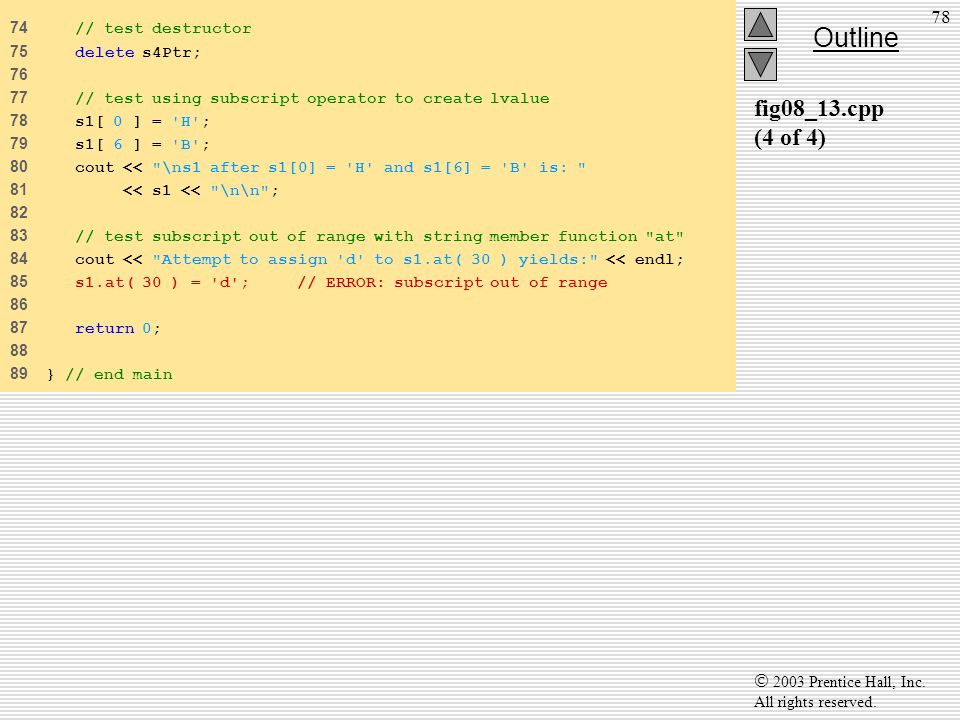The image size is (960, 720).
Task: Click the red s1.at( 30 ) = 'd' statement
Action: coord(162,282)
